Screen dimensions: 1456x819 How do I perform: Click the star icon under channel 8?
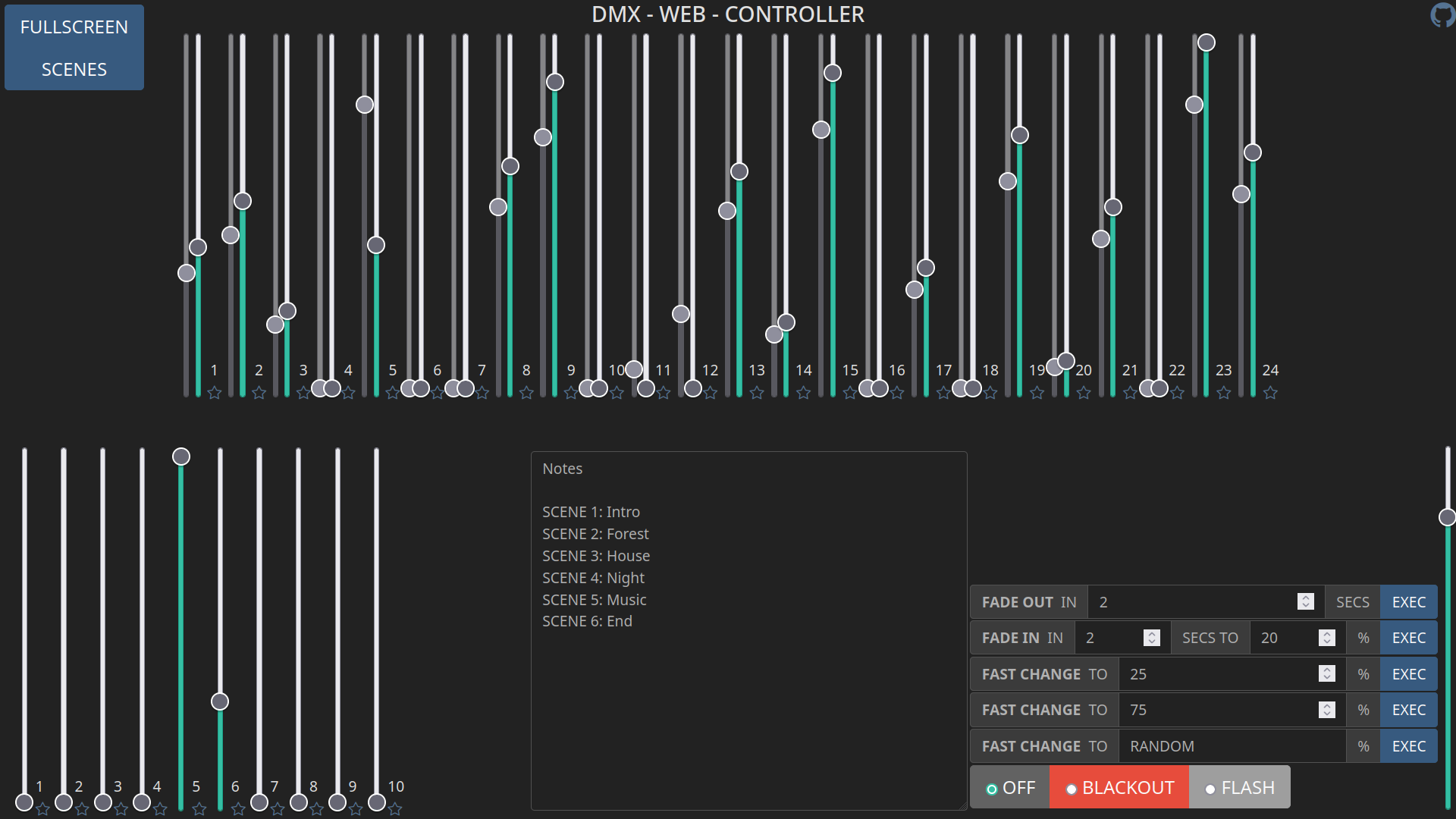click(x=527, y=393)
